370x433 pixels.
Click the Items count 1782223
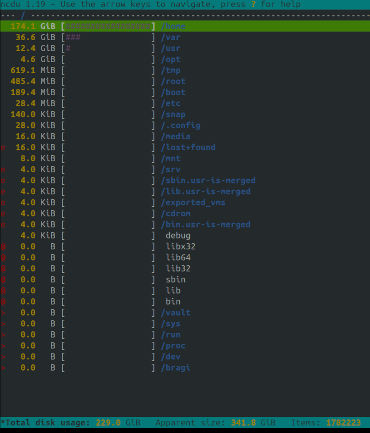[x=343, y=423]
